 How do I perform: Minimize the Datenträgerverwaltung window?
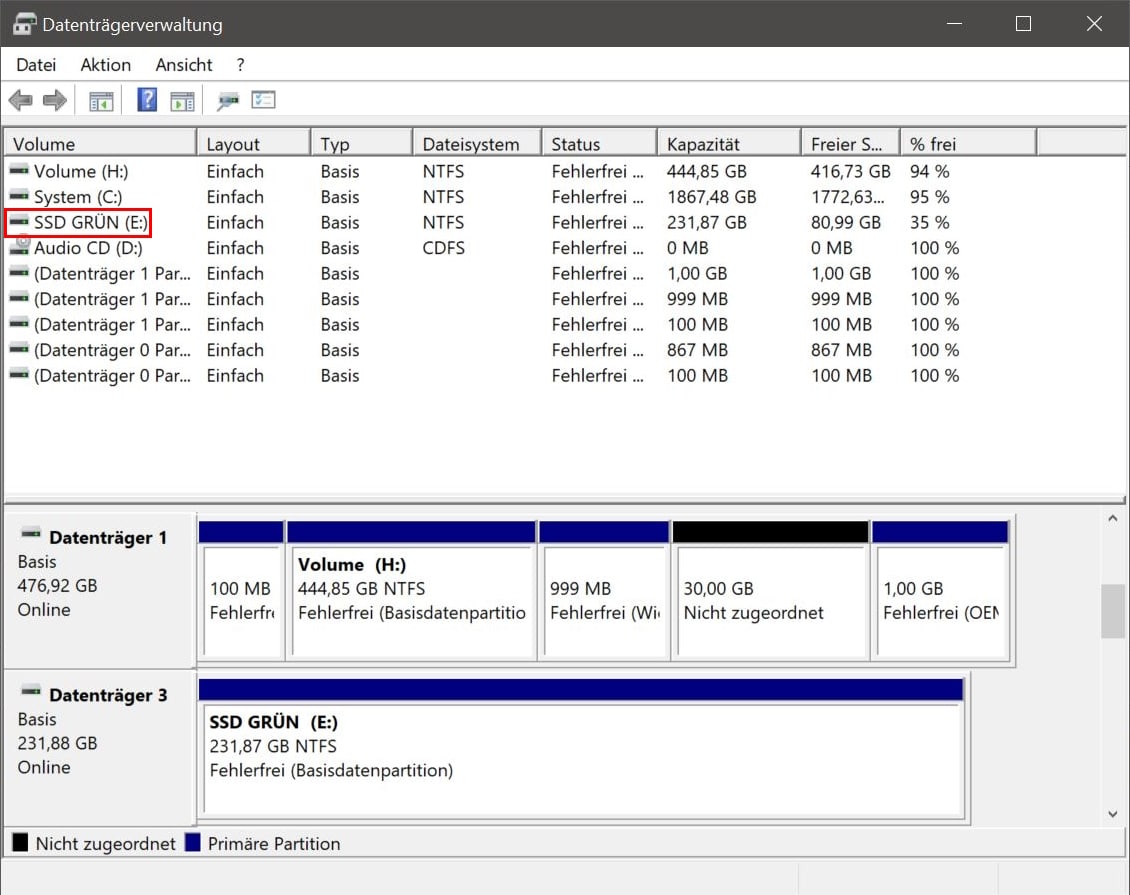coord(954,24)
